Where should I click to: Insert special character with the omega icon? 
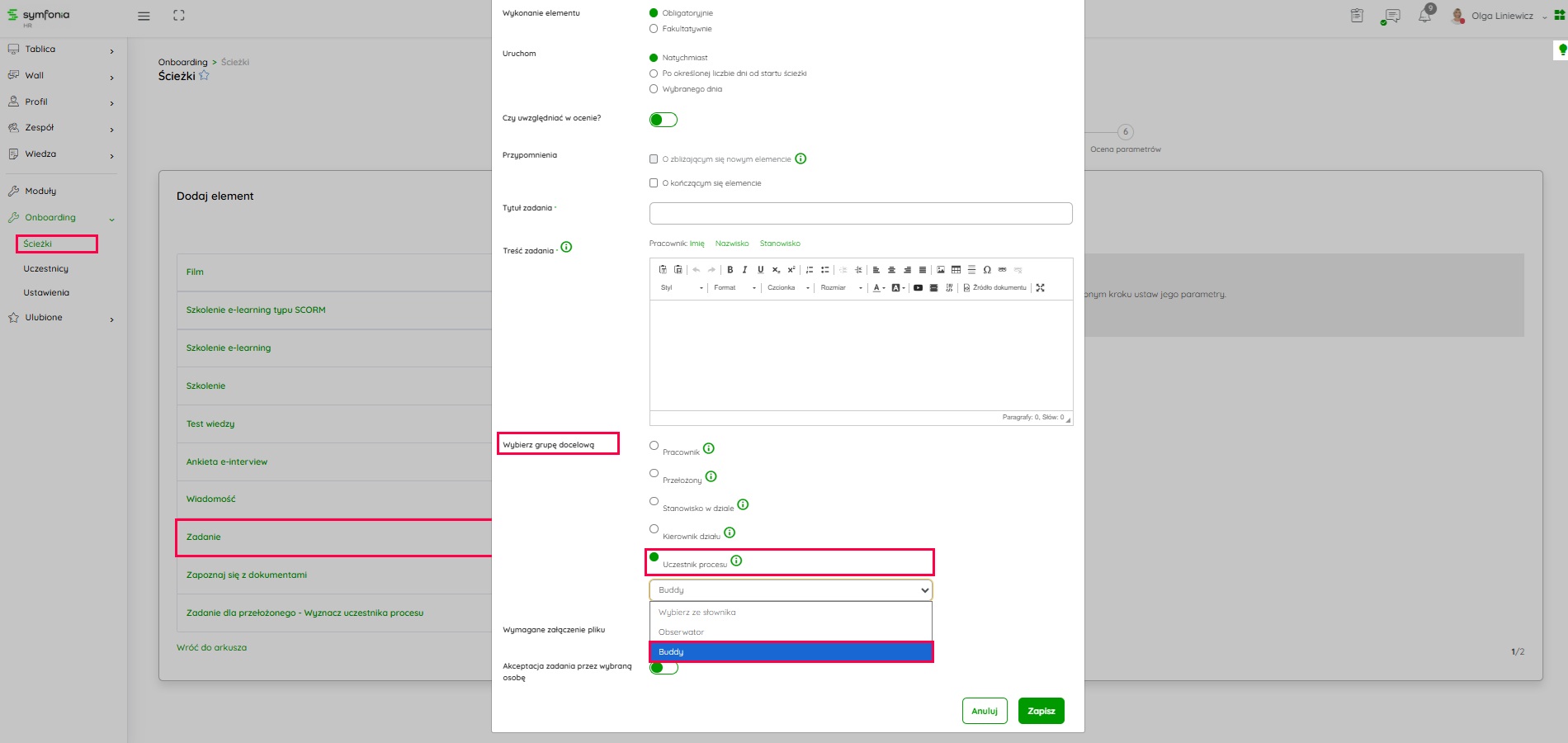point(987,270)
